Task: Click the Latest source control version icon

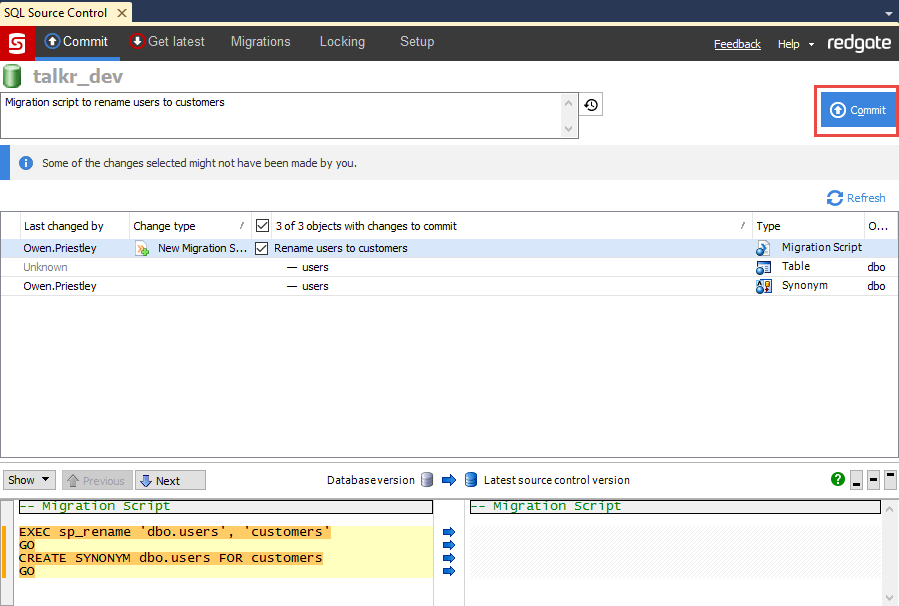Action: coord(470,480)
